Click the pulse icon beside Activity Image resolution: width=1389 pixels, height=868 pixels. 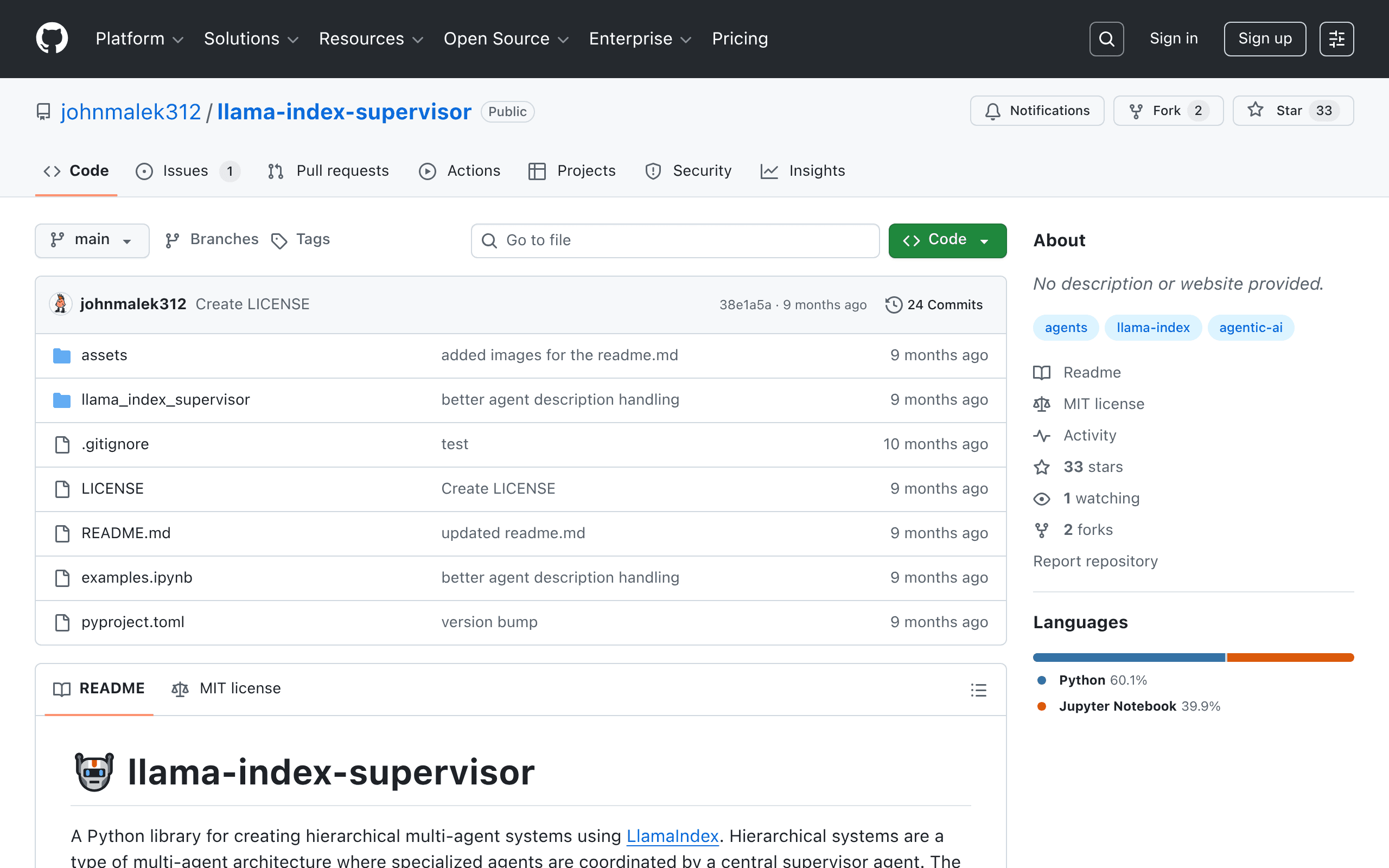(1041, 436)
